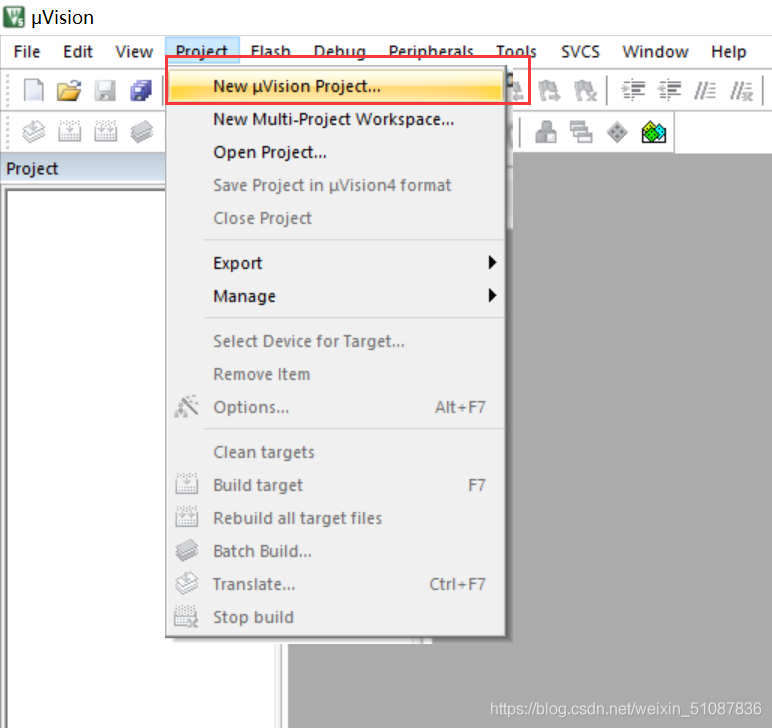
Task: Click the Uncomment selection toolbar icon
Action: click(741, 91)
